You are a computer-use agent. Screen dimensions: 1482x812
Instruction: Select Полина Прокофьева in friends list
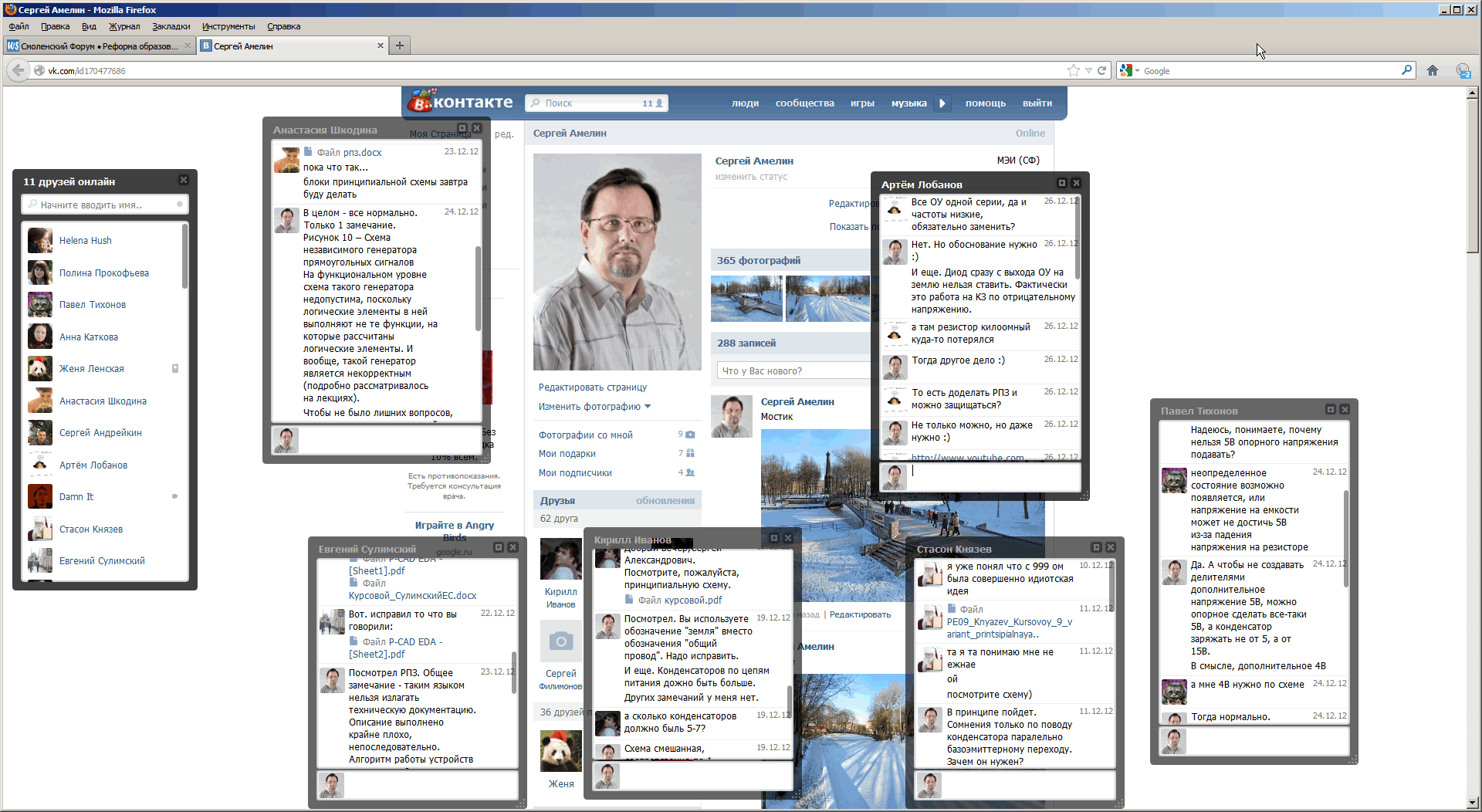105,272
